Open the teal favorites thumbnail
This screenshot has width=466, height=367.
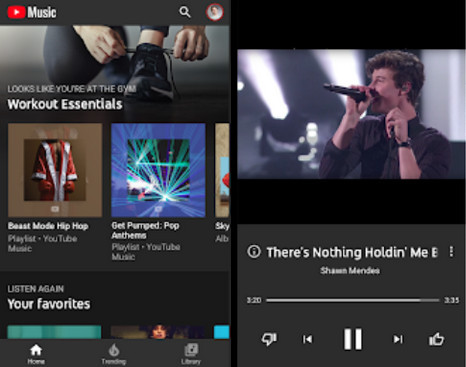54,332
